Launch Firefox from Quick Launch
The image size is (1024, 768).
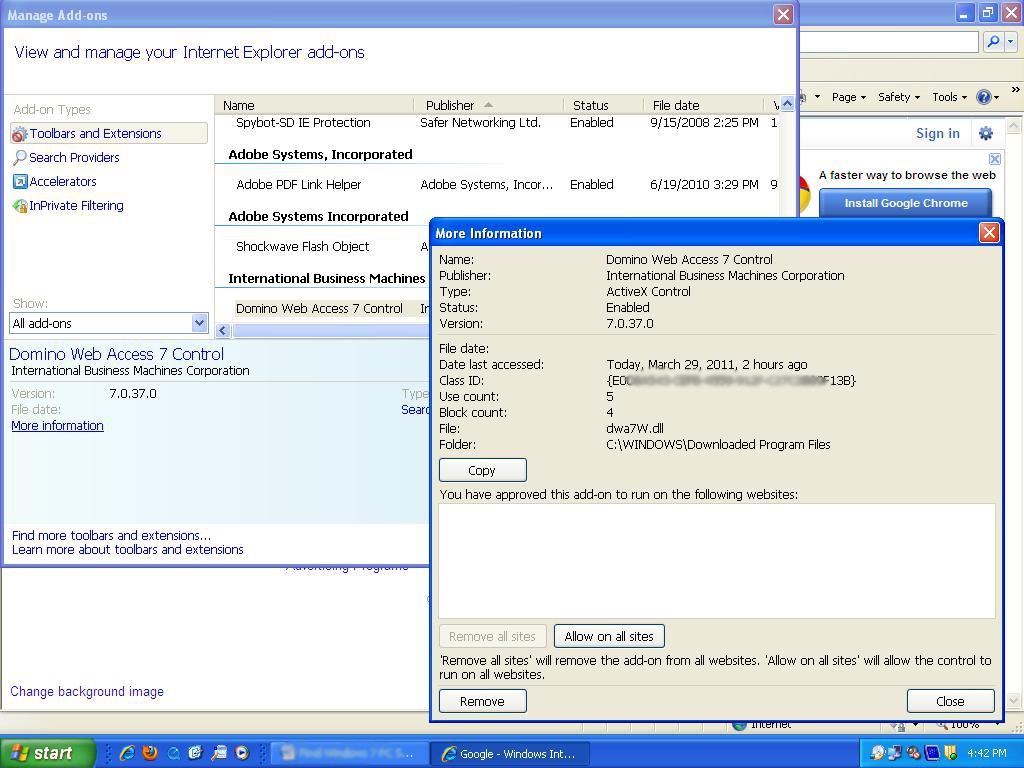[x=150, y=753]
